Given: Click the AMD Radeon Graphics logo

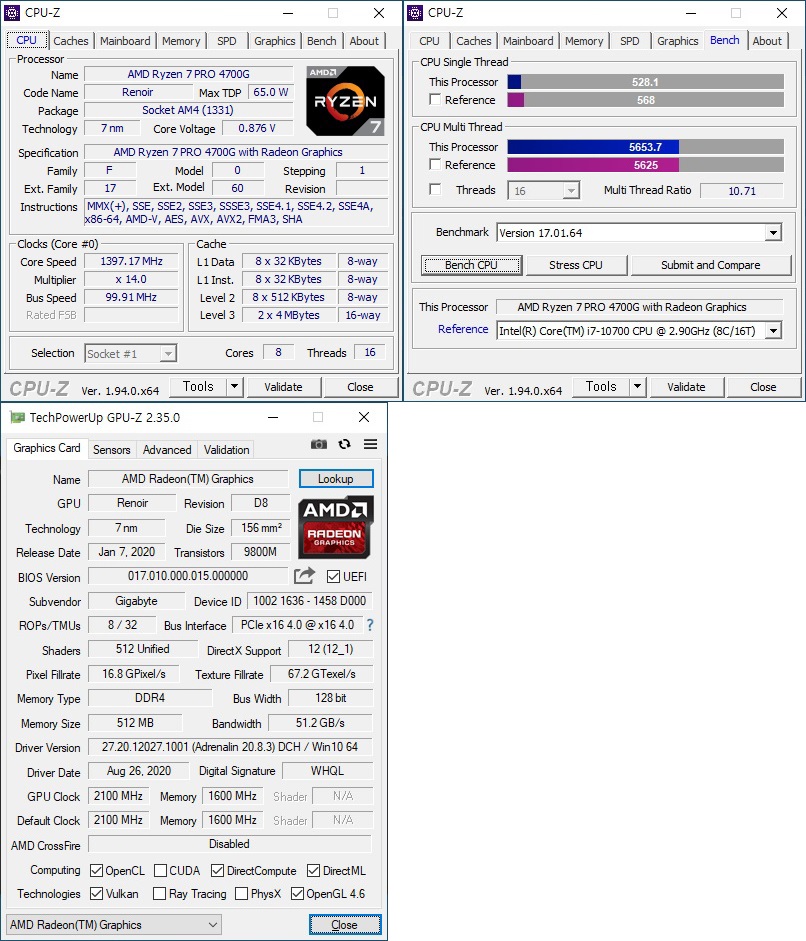Looking at the screenshot, I should 335,527.
